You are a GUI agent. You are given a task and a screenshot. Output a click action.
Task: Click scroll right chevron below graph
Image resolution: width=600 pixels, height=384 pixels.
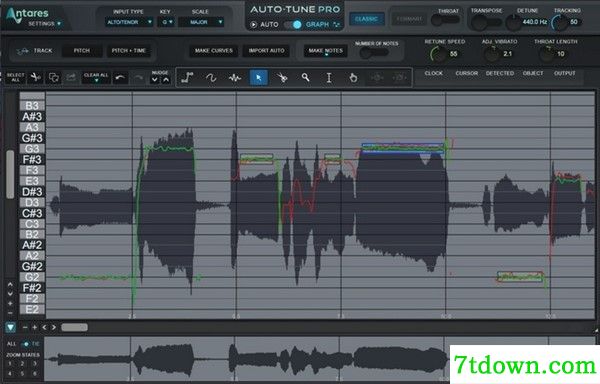pos(54,327)
